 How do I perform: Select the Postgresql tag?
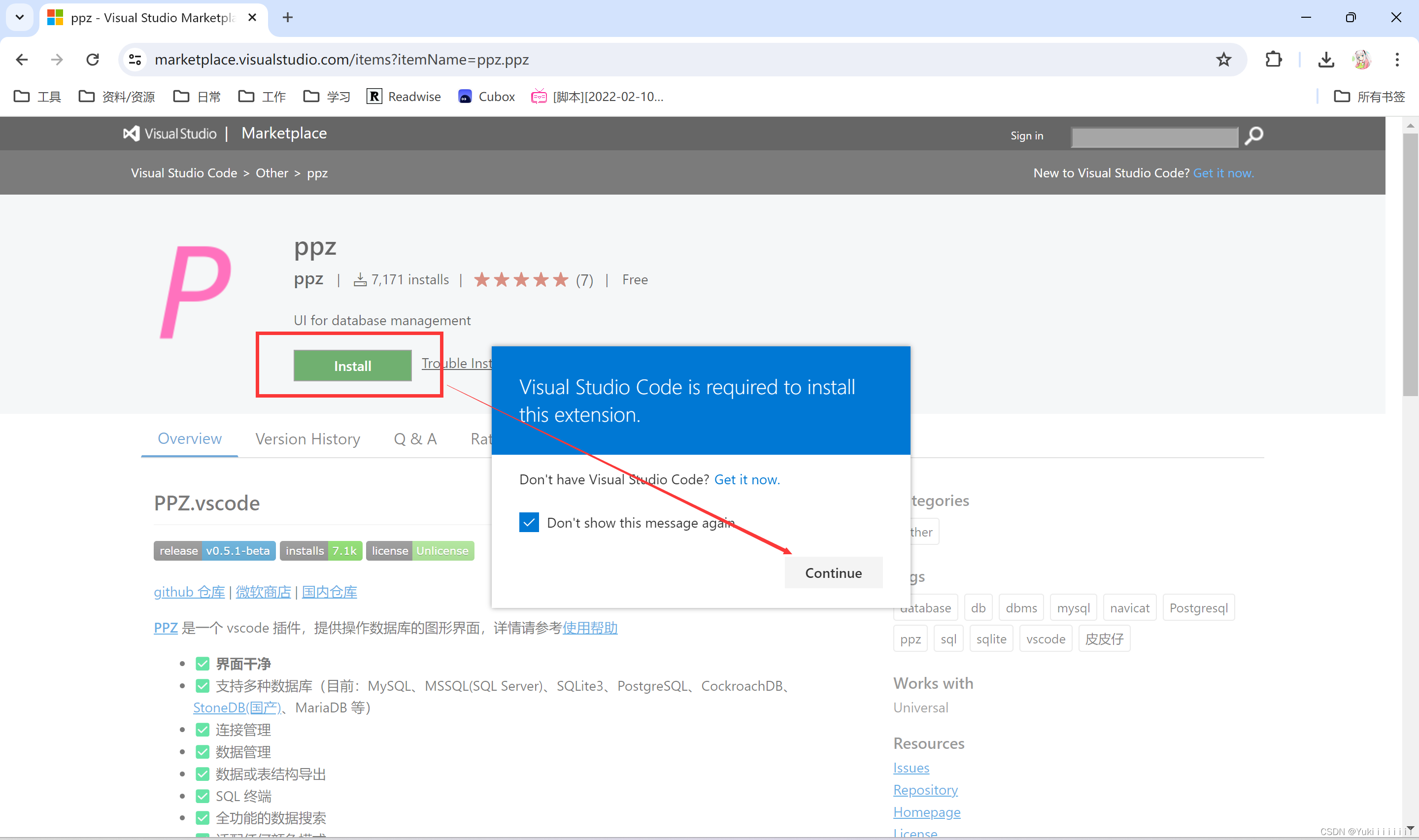1199,608
